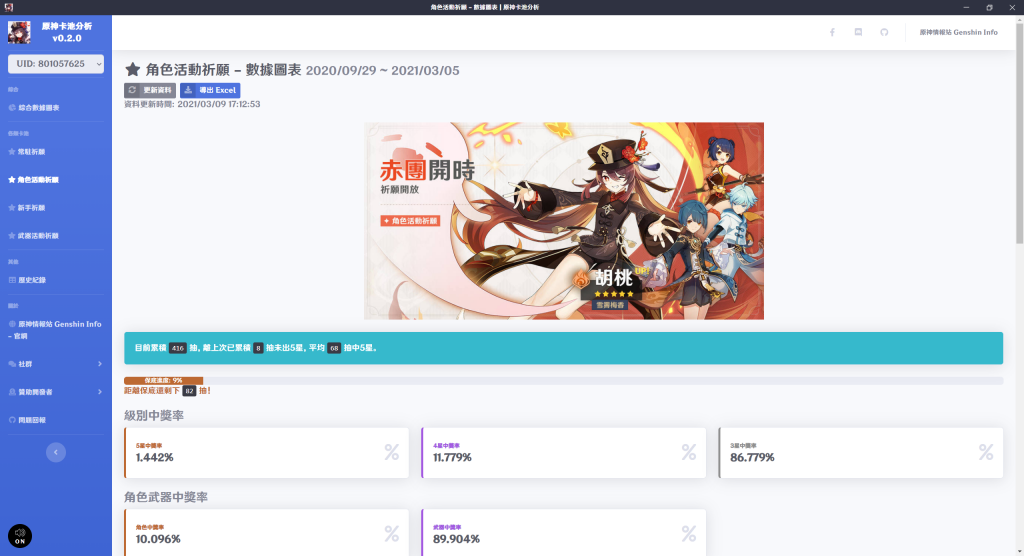Open the GitHub icon in top bar
Screen dimensions: 1024x556
(884, 32)
